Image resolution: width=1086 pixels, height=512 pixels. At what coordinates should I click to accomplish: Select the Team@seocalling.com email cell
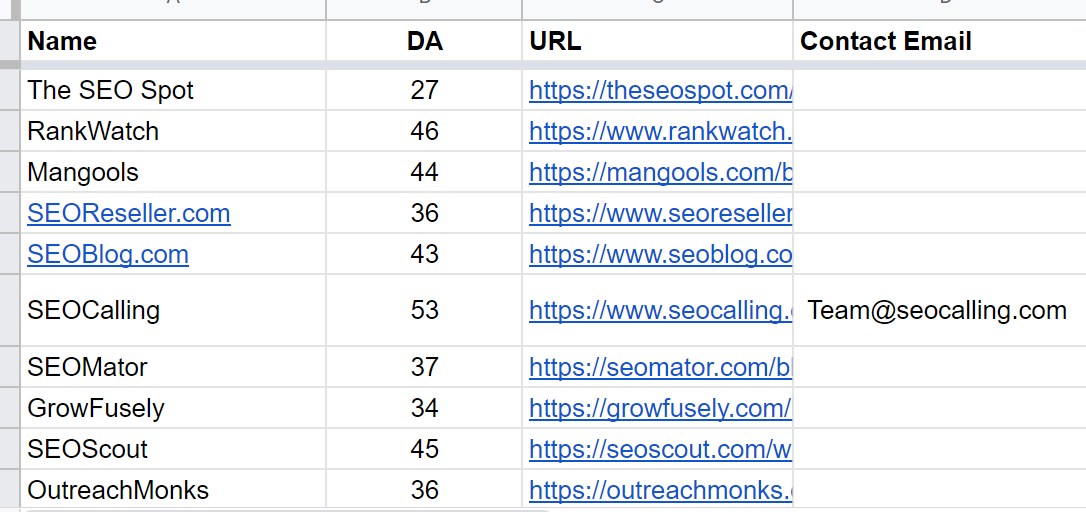click(x=940, y=310)
